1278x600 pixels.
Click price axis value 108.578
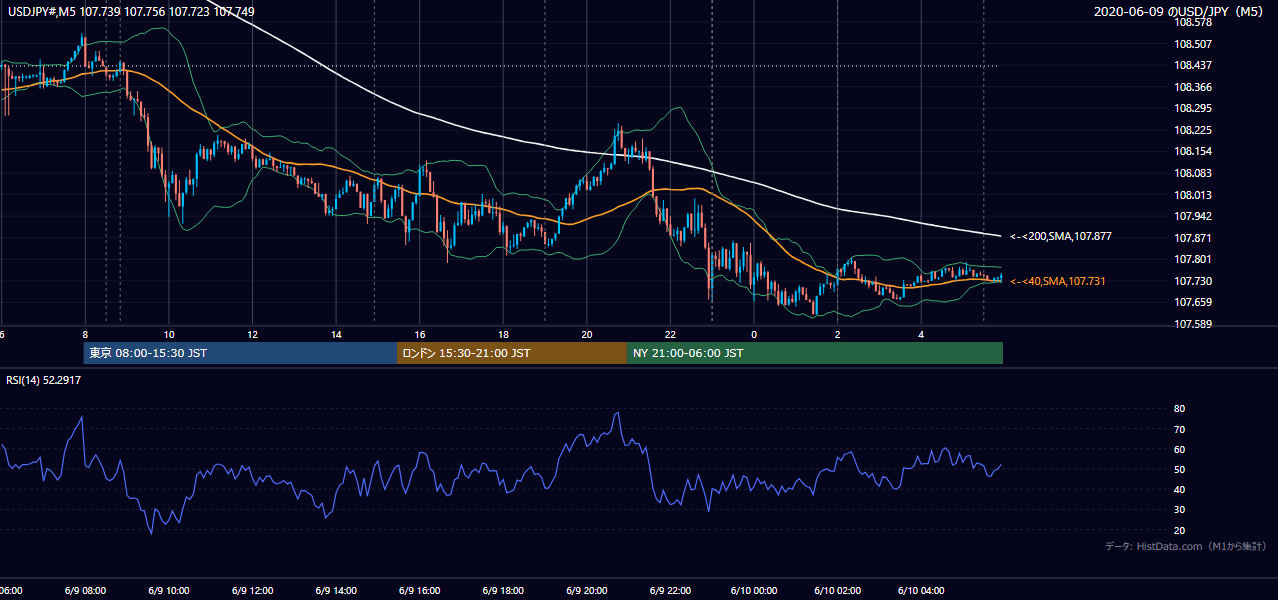(x=1192, y=22)
